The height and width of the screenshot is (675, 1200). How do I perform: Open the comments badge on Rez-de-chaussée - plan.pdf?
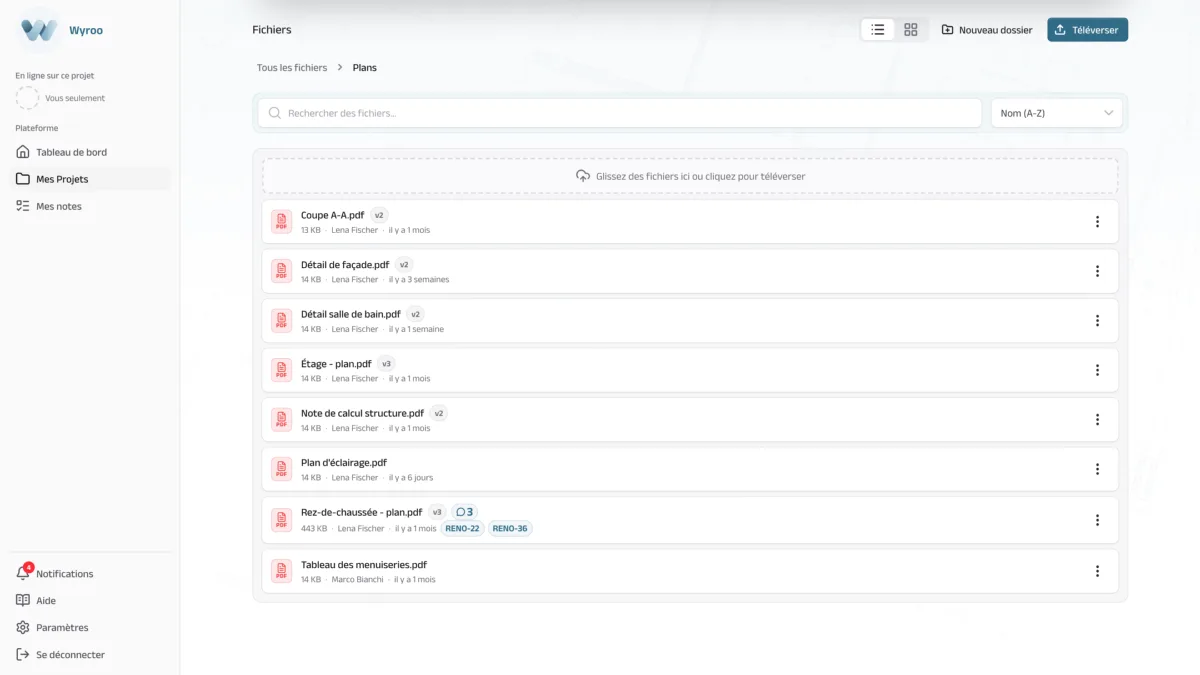point(464,512)
